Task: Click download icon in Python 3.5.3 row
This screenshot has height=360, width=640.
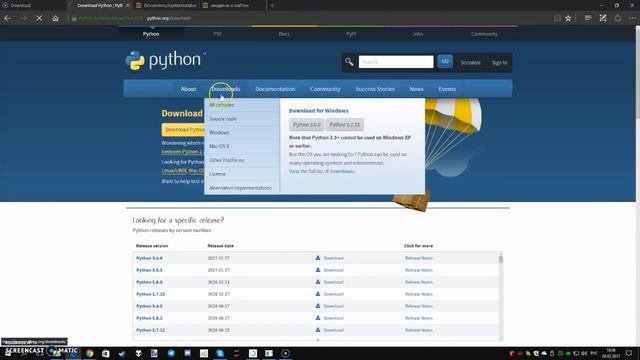Action: click(x=318, y=270)
